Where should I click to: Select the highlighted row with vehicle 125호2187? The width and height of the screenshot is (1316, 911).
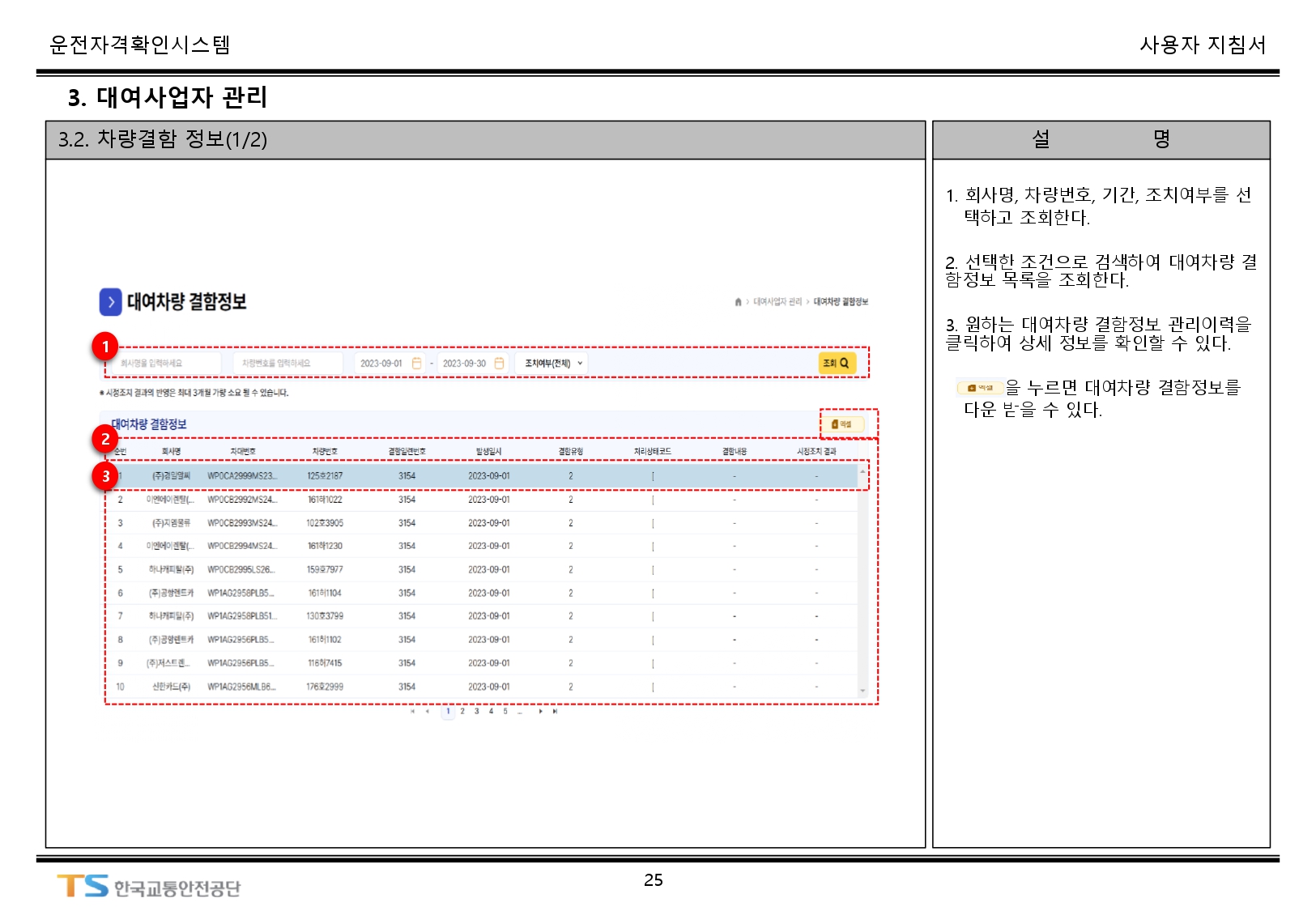(486, 476)
